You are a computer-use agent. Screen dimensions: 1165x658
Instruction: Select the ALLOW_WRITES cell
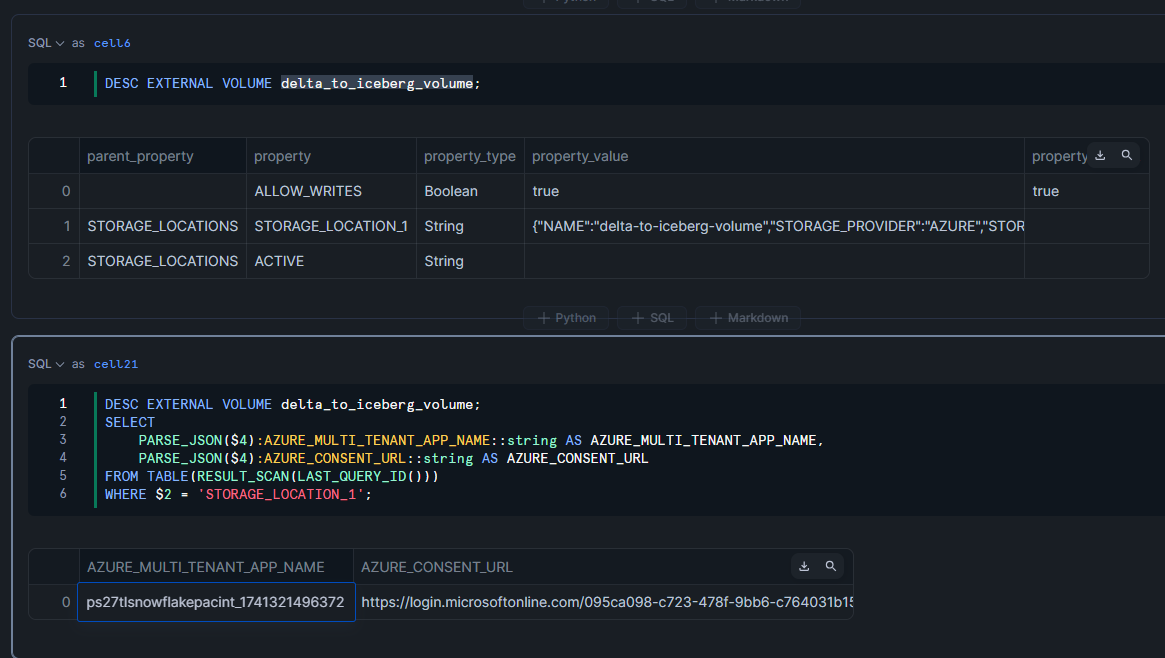point(331,191)
